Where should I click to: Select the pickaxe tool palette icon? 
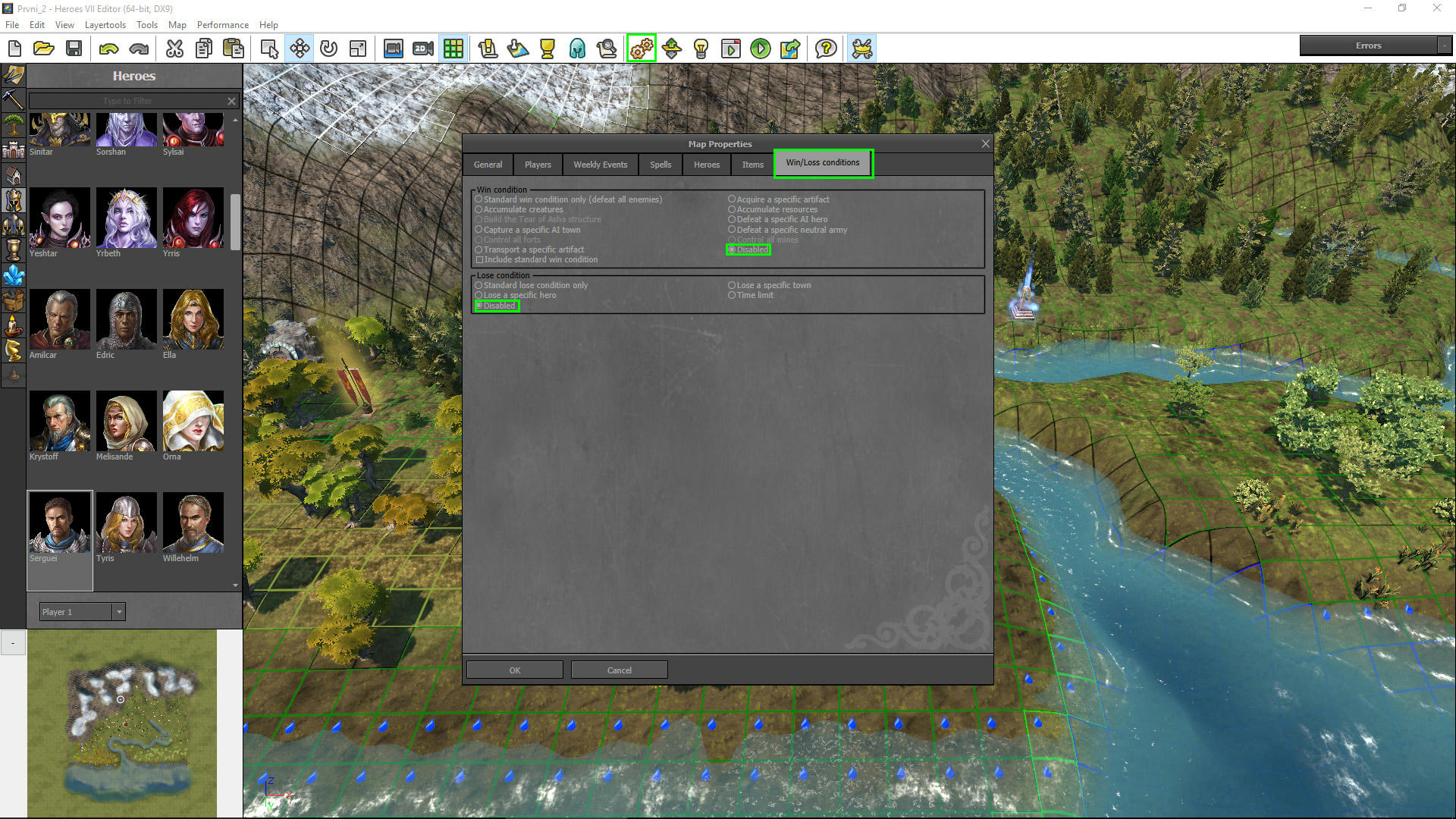(13, 99)
